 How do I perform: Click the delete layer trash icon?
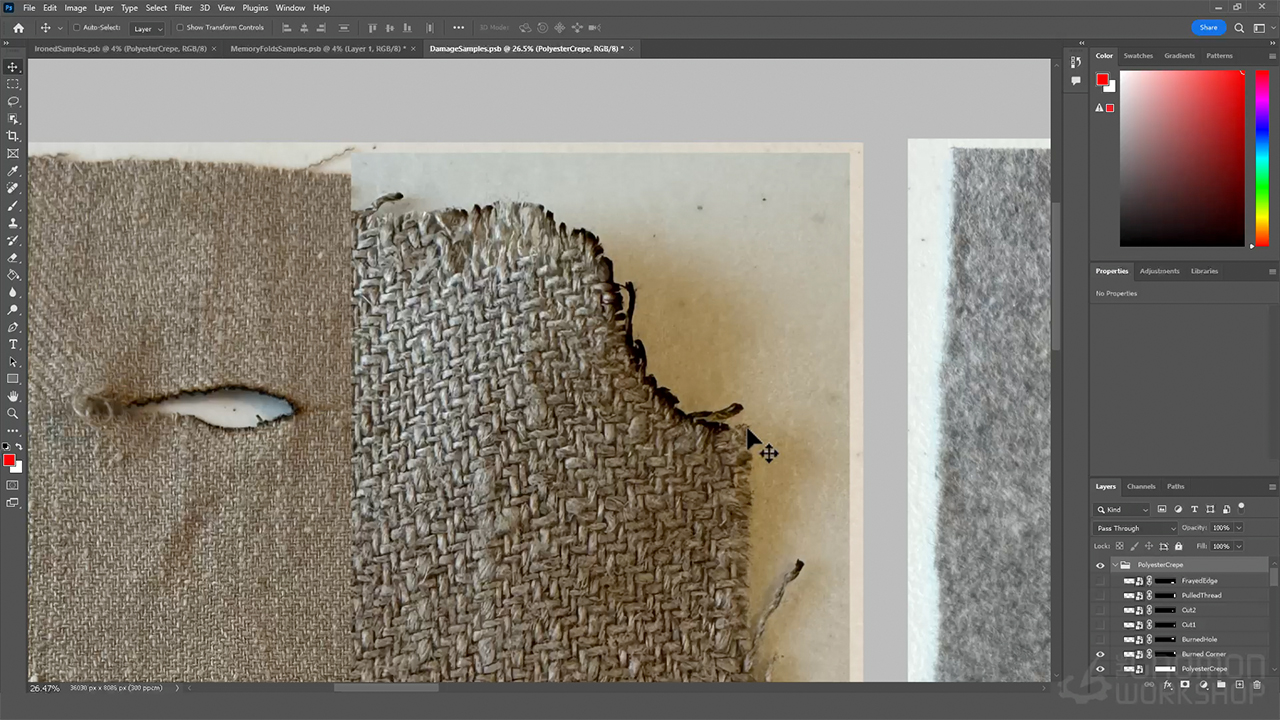pos(1257,685)
